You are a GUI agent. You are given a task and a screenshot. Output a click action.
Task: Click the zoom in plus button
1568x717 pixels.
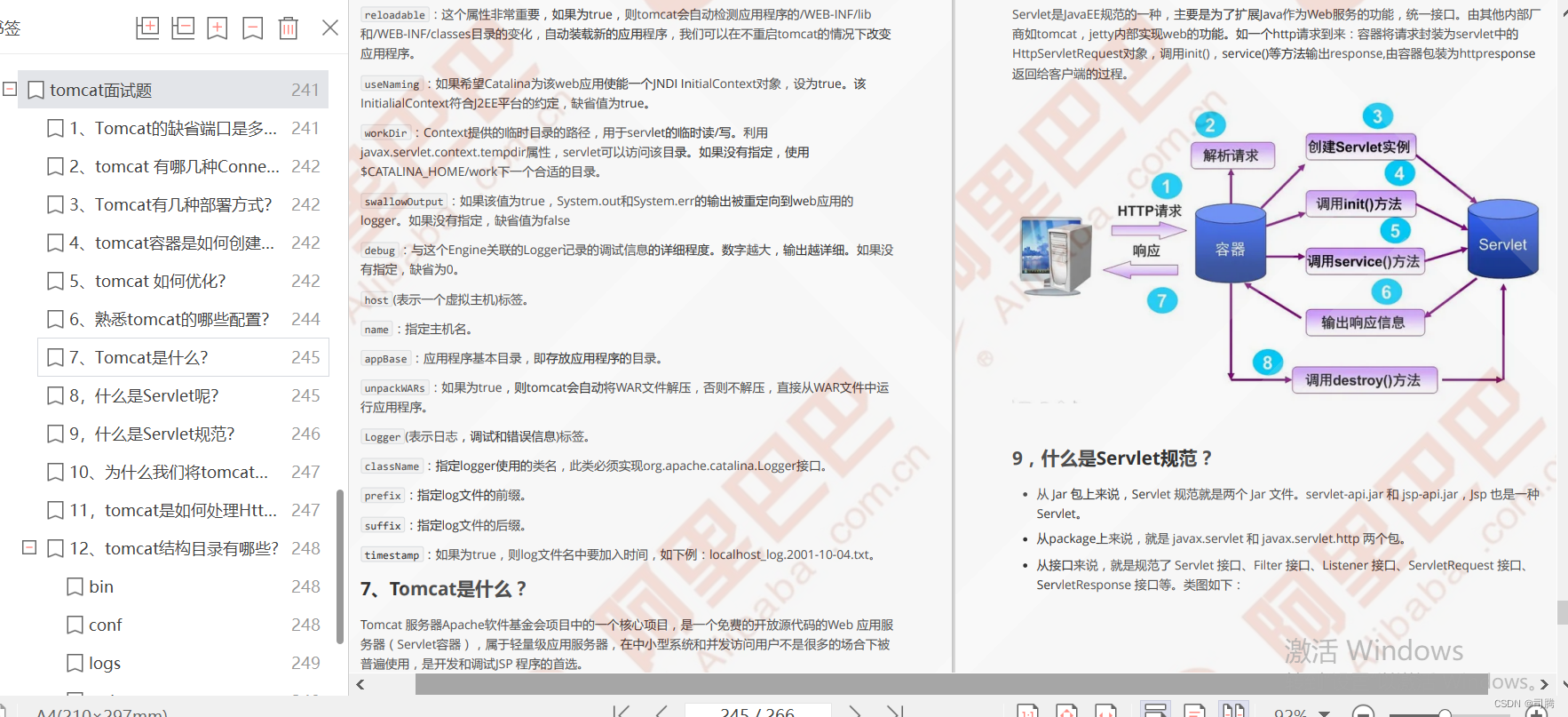pos(1537,712)
